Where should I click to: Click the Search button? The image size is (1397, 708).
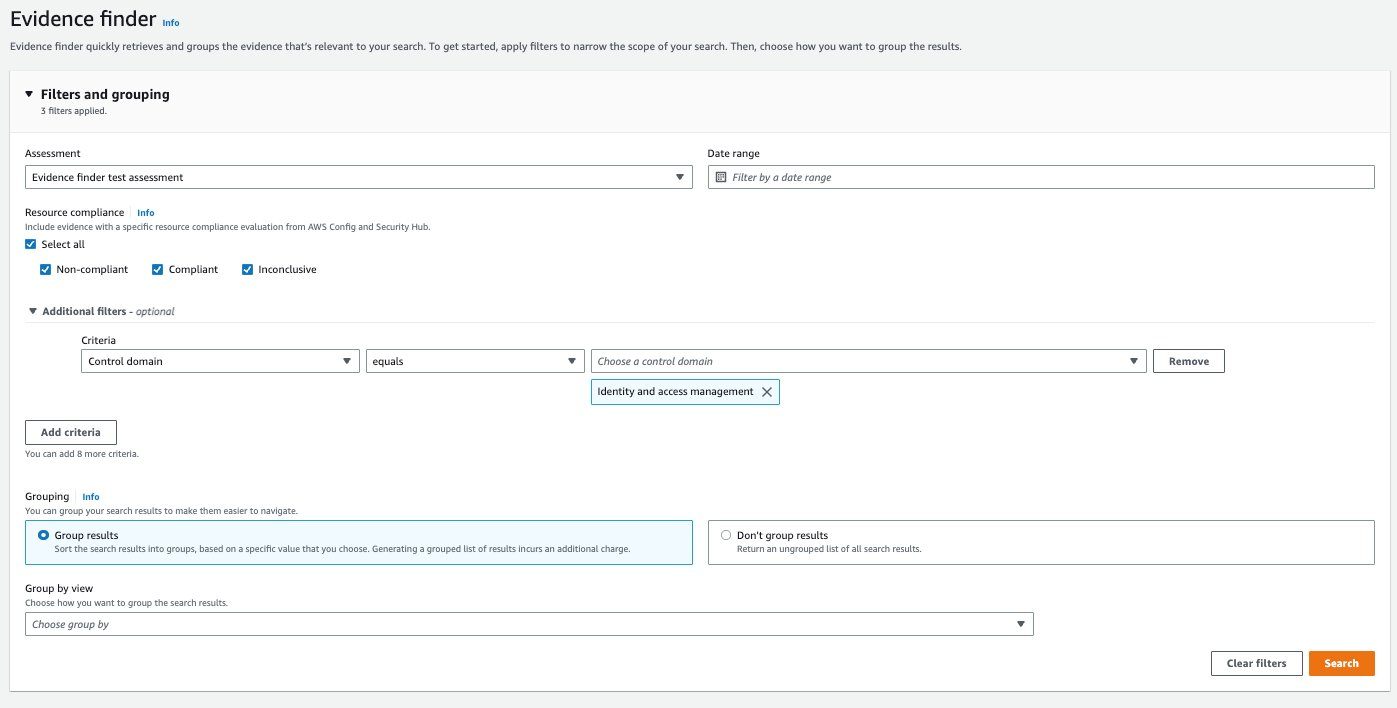[x=1341, y=663]
